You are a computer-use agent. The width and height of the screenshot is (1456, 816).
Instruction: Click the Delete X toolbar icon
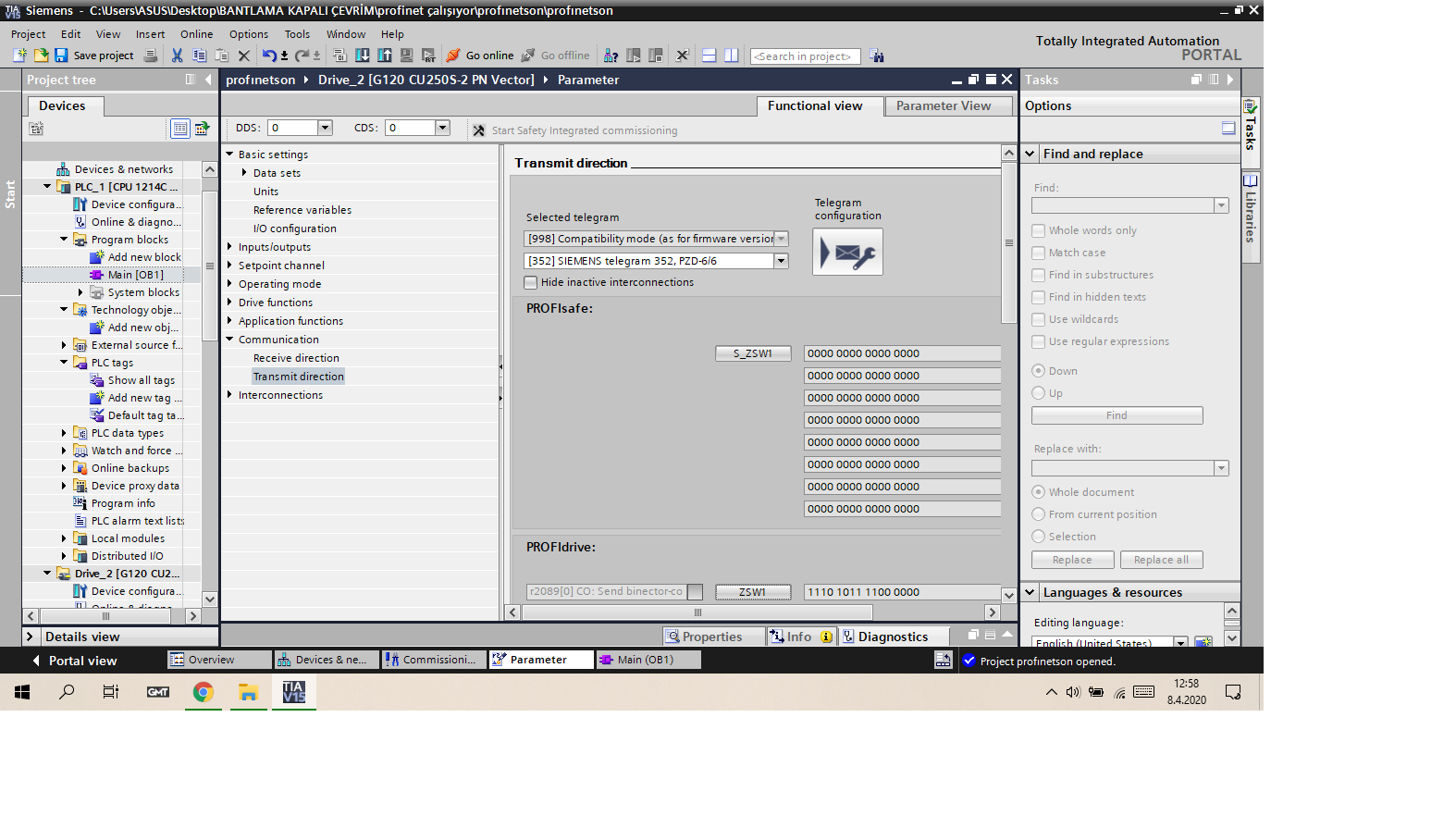(244, 56)
